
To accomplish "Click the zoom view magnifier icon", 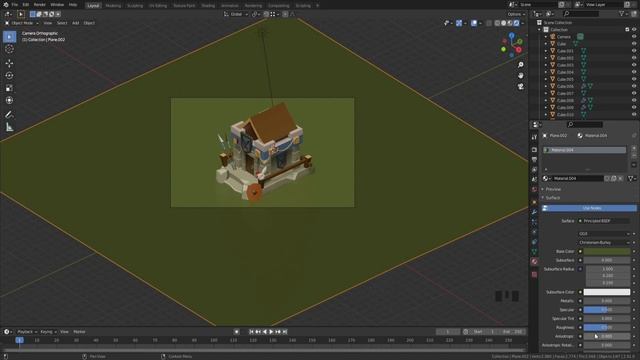I will point(520,65).
